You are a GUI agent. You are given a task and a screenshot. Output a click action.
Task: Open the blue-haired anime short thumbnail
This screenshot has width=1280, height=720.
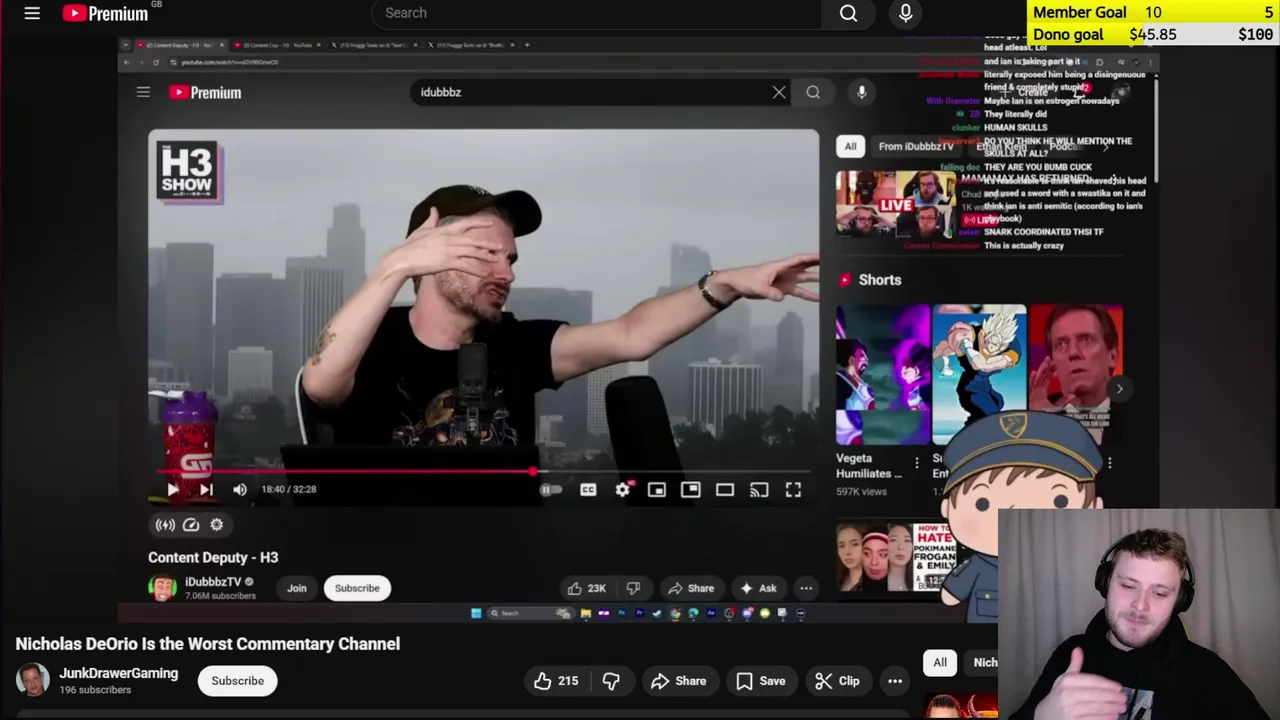coord(979,375)
